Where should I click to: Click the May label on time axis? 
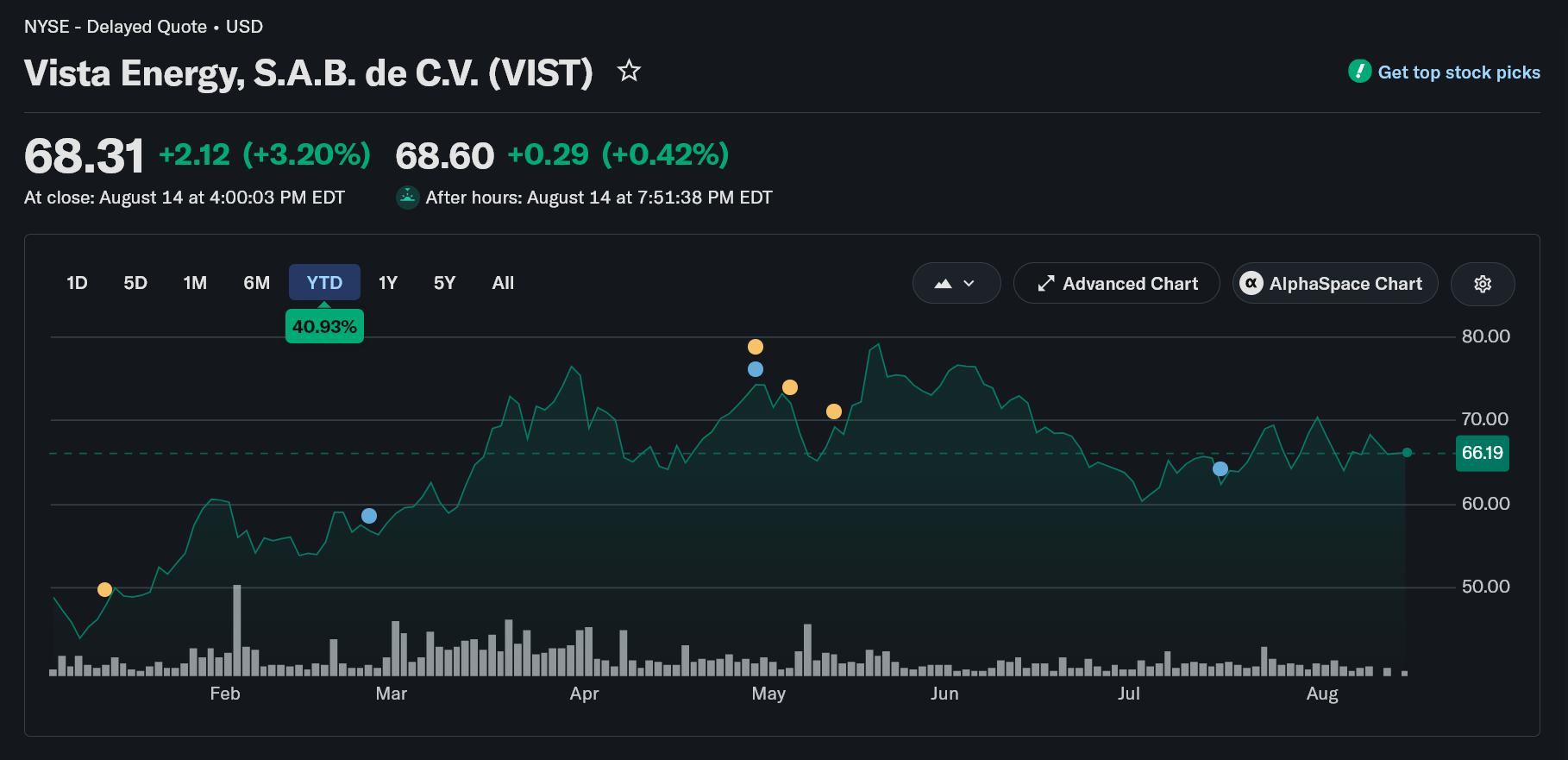tap(768, 694)
